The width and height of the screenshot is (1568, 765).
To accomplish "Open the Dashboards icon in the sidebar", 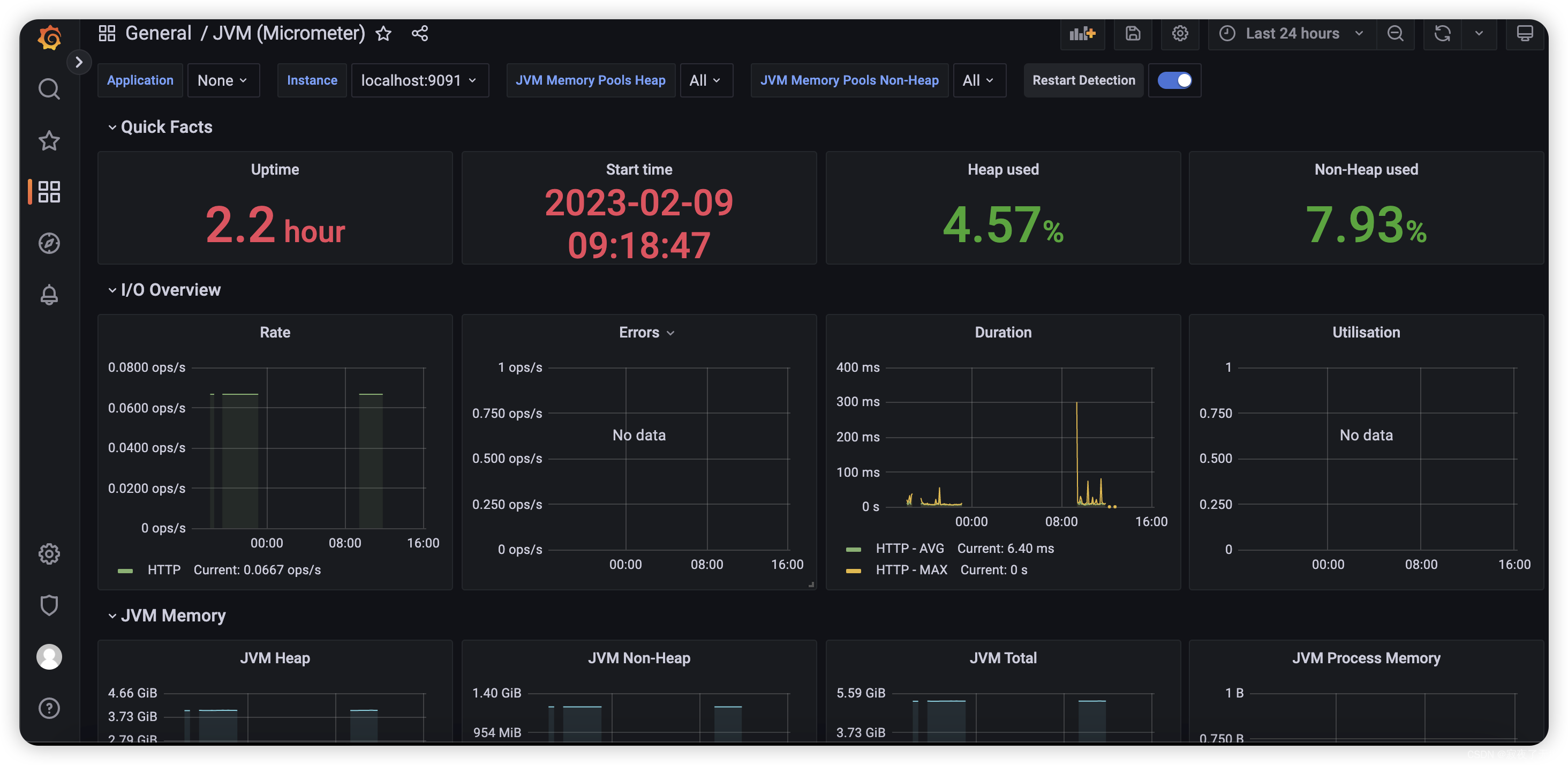I will coord(49,192).
